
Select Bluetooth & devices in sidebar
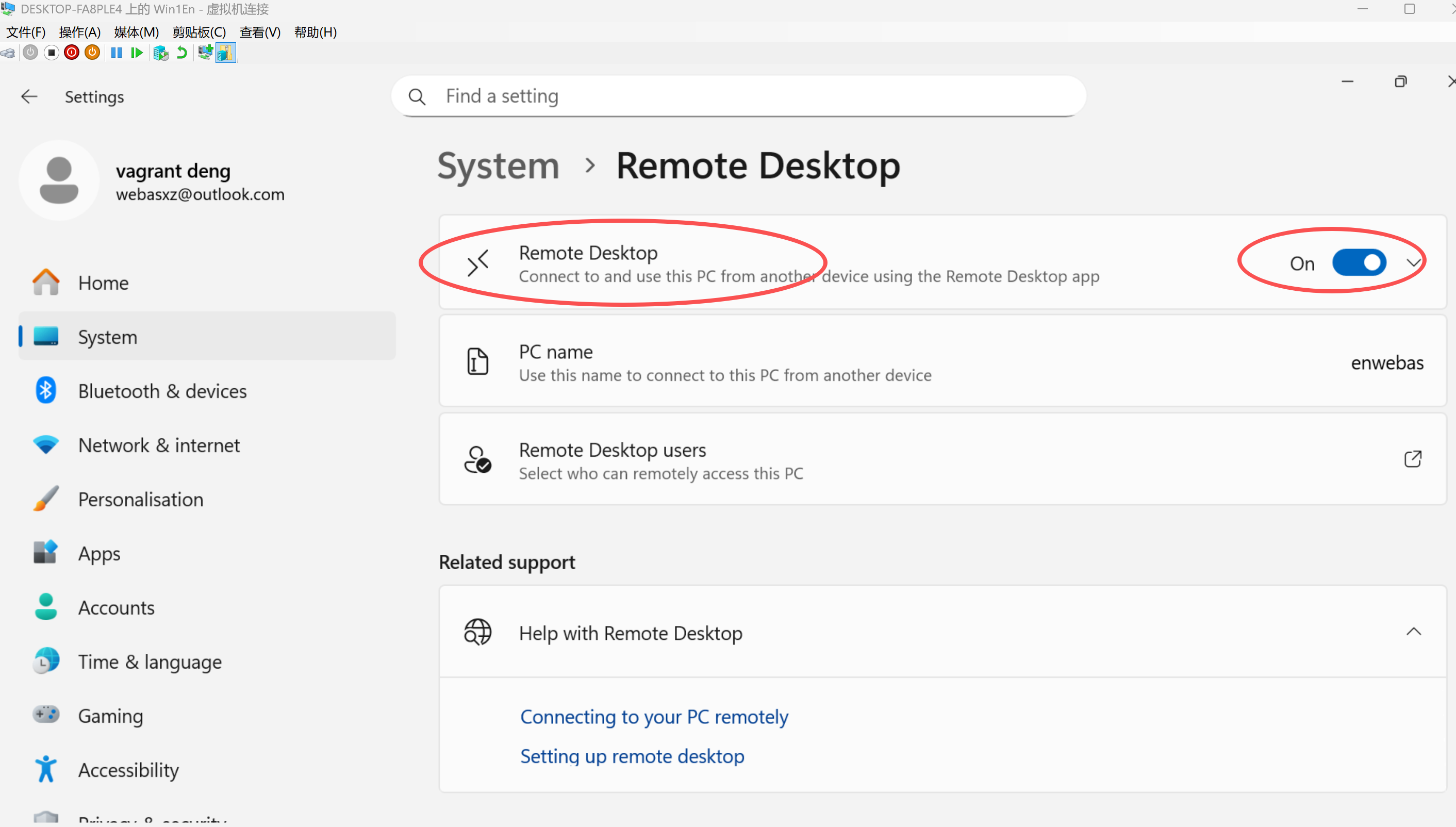coord(162,391)
